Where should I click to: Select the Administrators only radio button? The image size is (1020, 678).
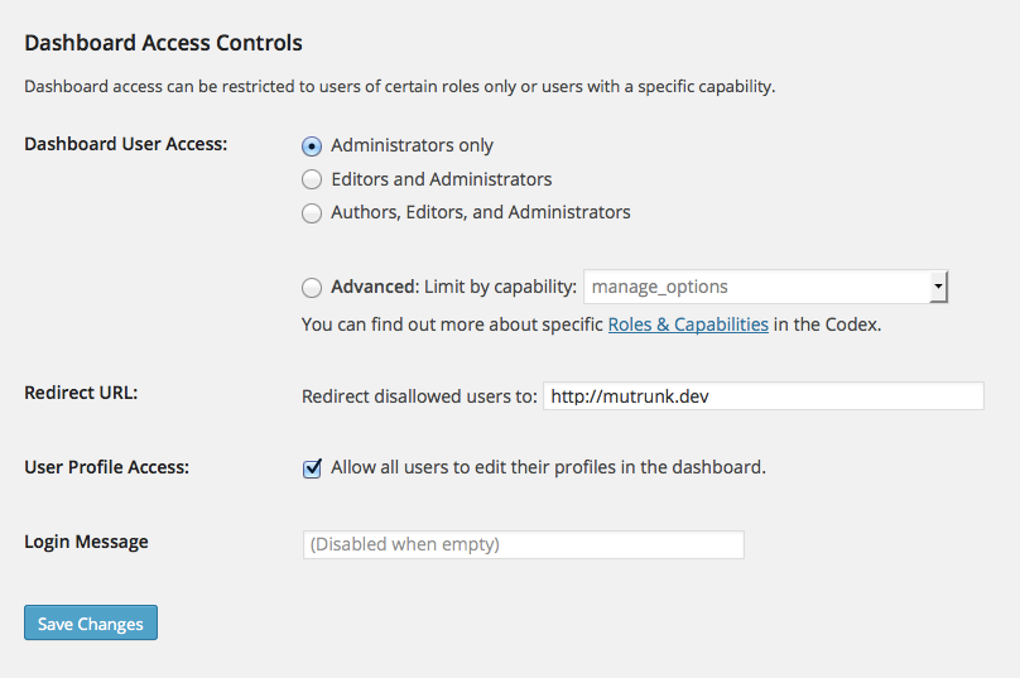(311, 145)
